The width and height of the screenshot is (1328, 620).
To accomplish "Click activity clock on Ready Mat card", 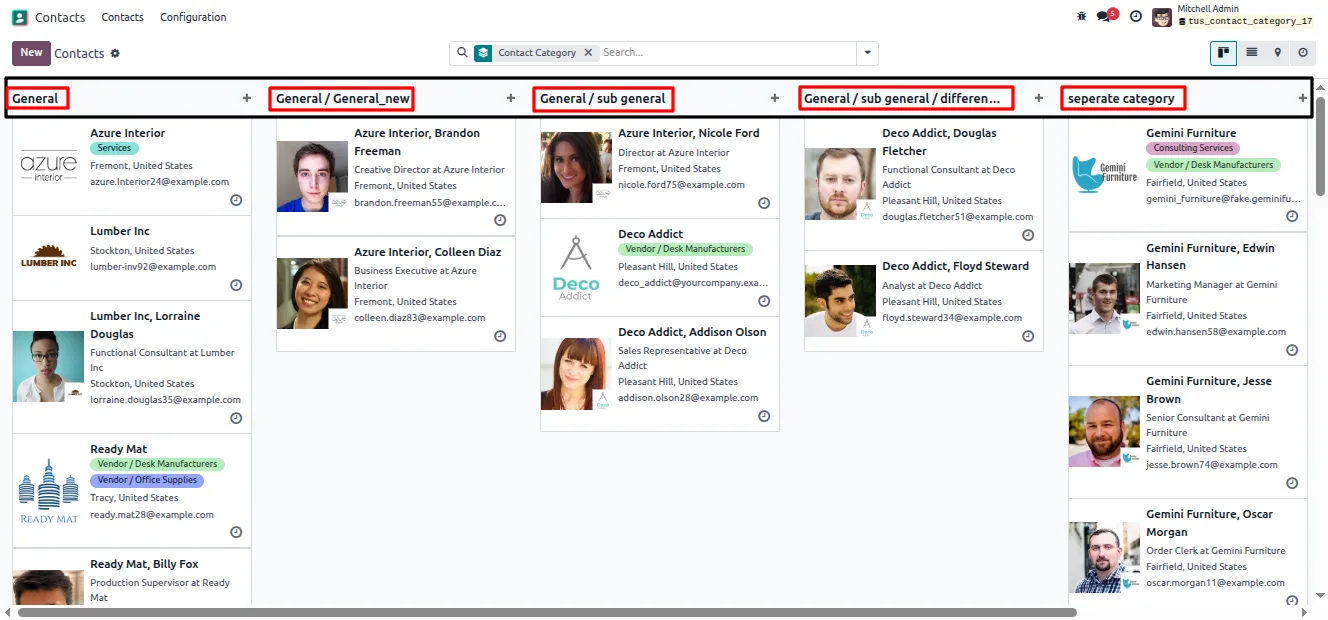I will pos(236,532).
